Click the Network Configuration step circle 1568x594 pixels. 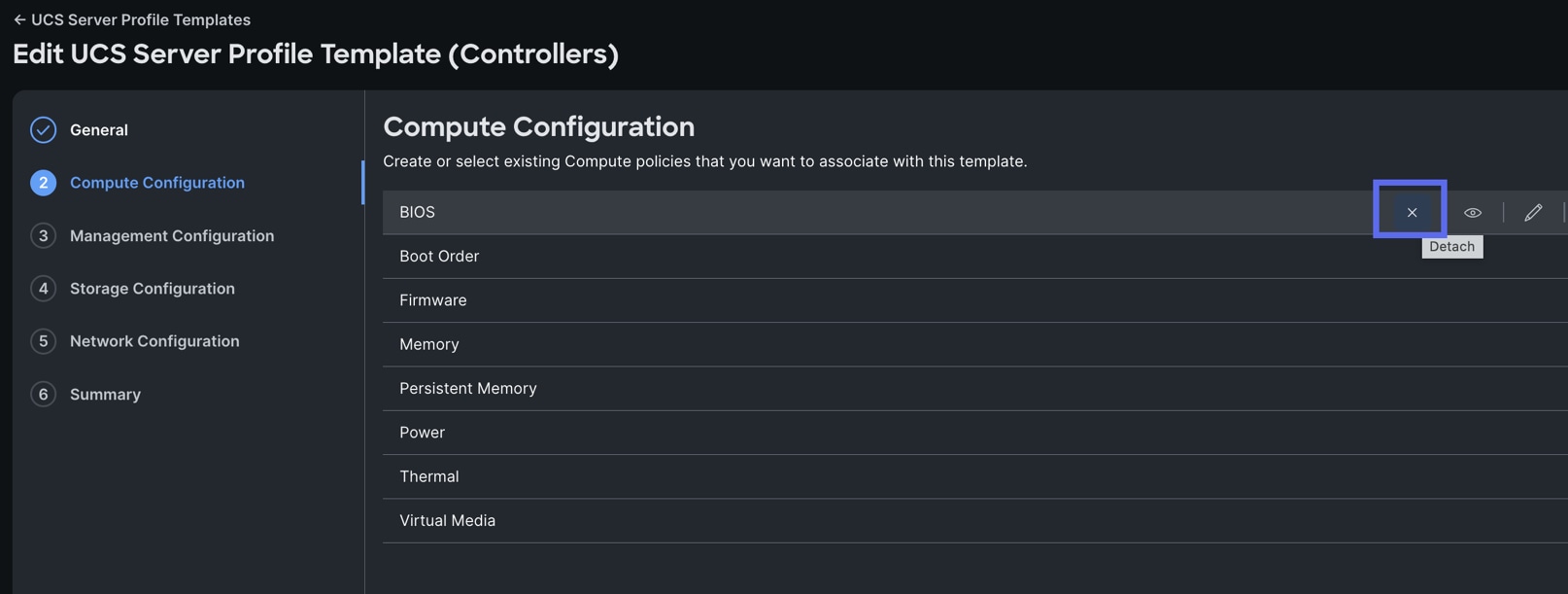[x=43, y=340]
